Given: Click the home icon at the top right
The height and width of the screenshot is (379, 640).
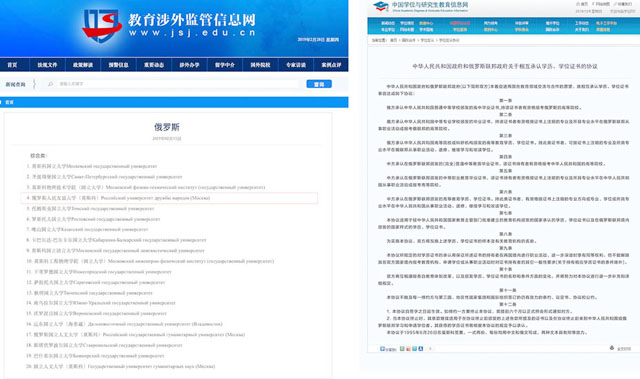Looking at the screenshot, I should pos(578,4).
